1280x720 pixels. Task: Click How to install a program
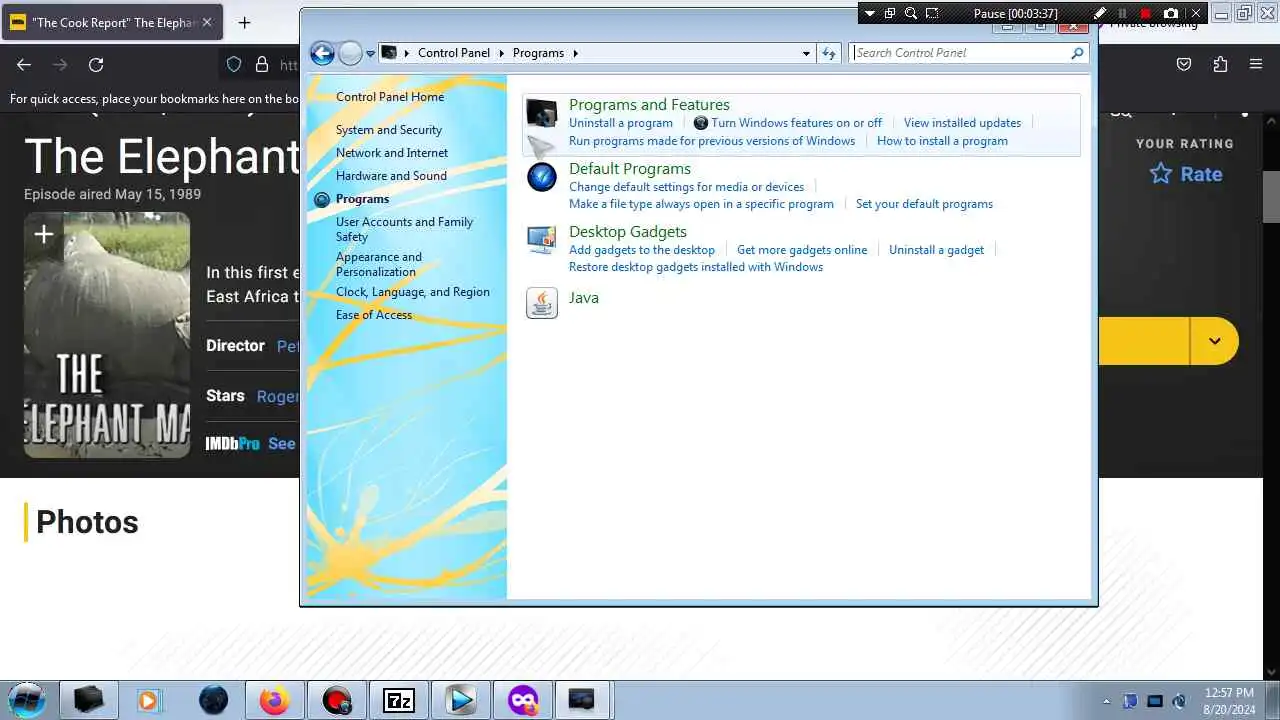tap(942, 141)
